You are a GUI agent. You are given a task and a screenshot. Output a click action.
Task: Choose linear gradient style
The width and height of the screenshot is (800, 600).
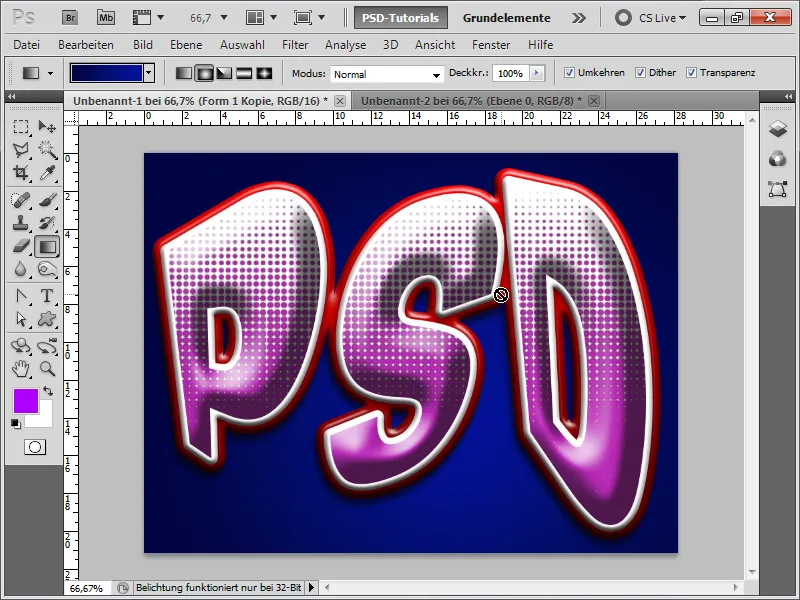184,73
